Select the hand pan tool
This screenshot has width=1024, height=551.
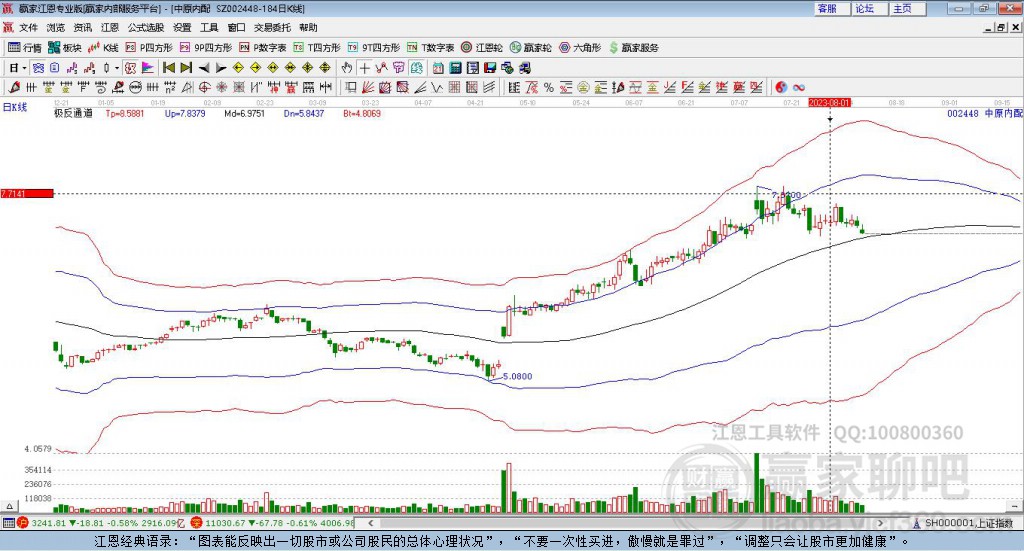coord(347,68)
